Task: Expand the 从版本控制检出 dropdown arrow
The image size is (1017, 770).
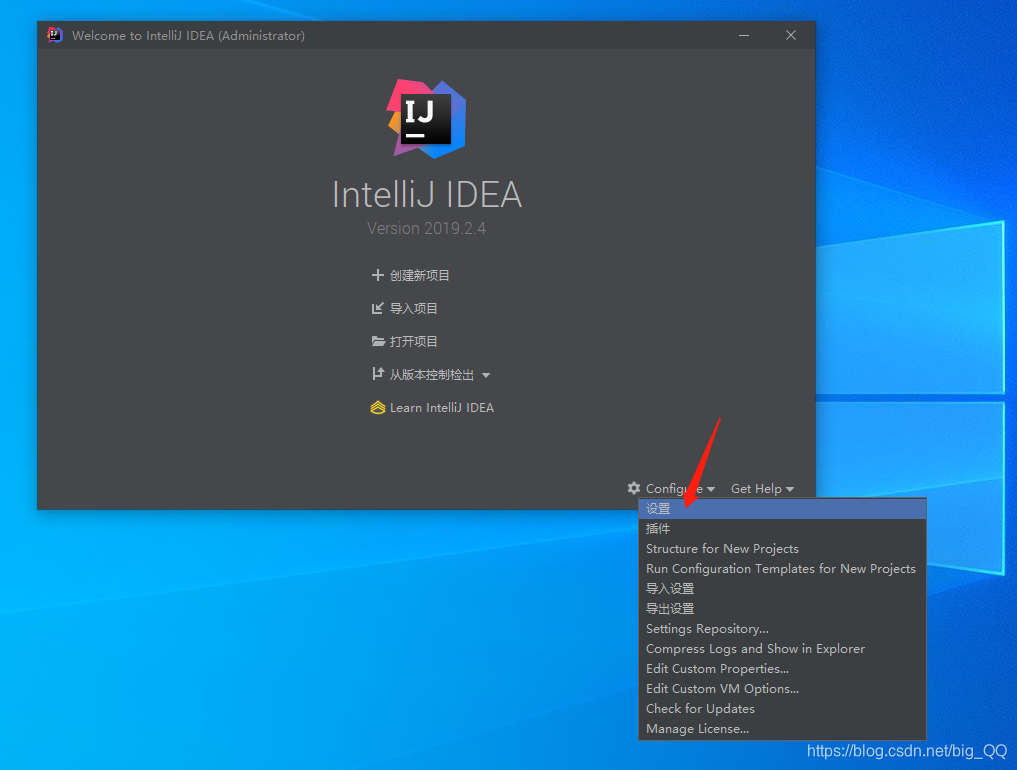Action: click(486, 375)
